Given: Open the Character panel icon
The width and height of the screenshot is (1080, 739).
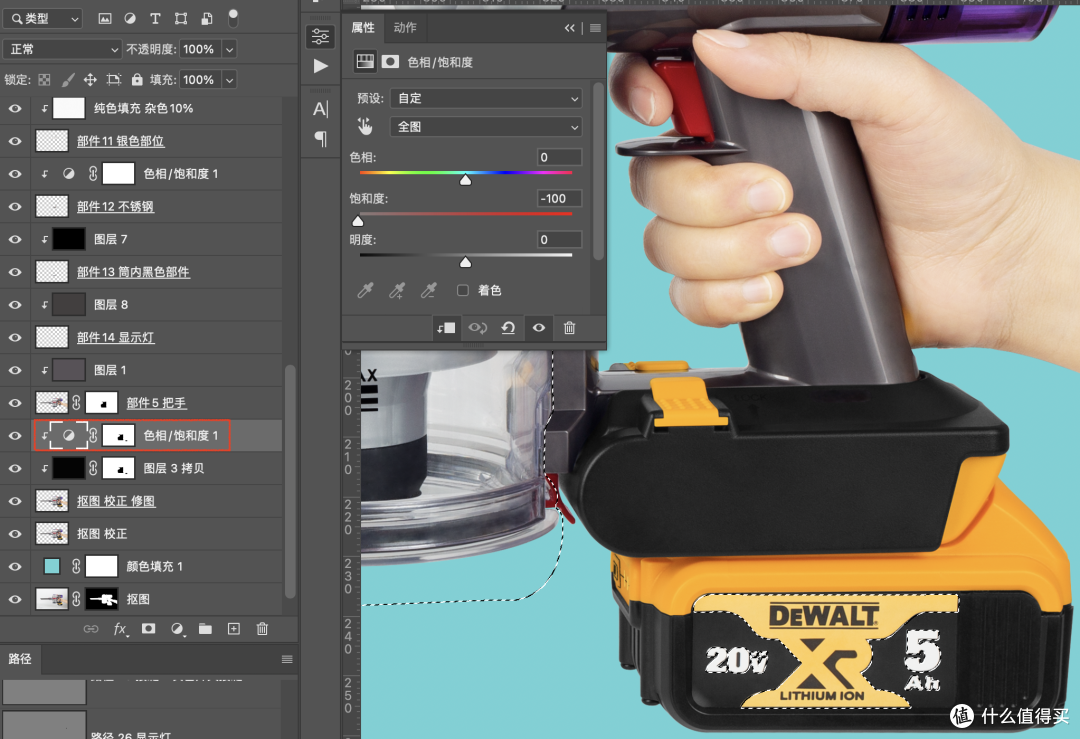Looking at the screenshot, I should pos(320,109).
